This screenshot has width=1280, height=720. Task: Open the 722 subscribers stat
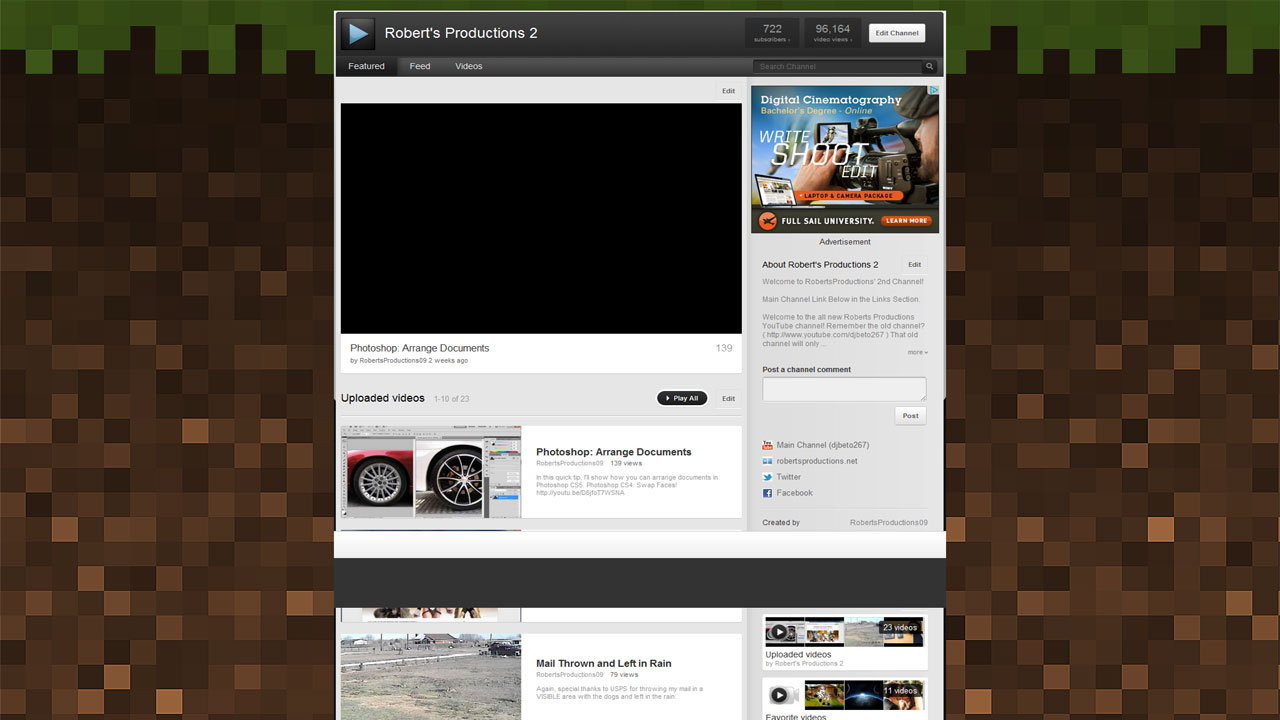coord(772,33)
